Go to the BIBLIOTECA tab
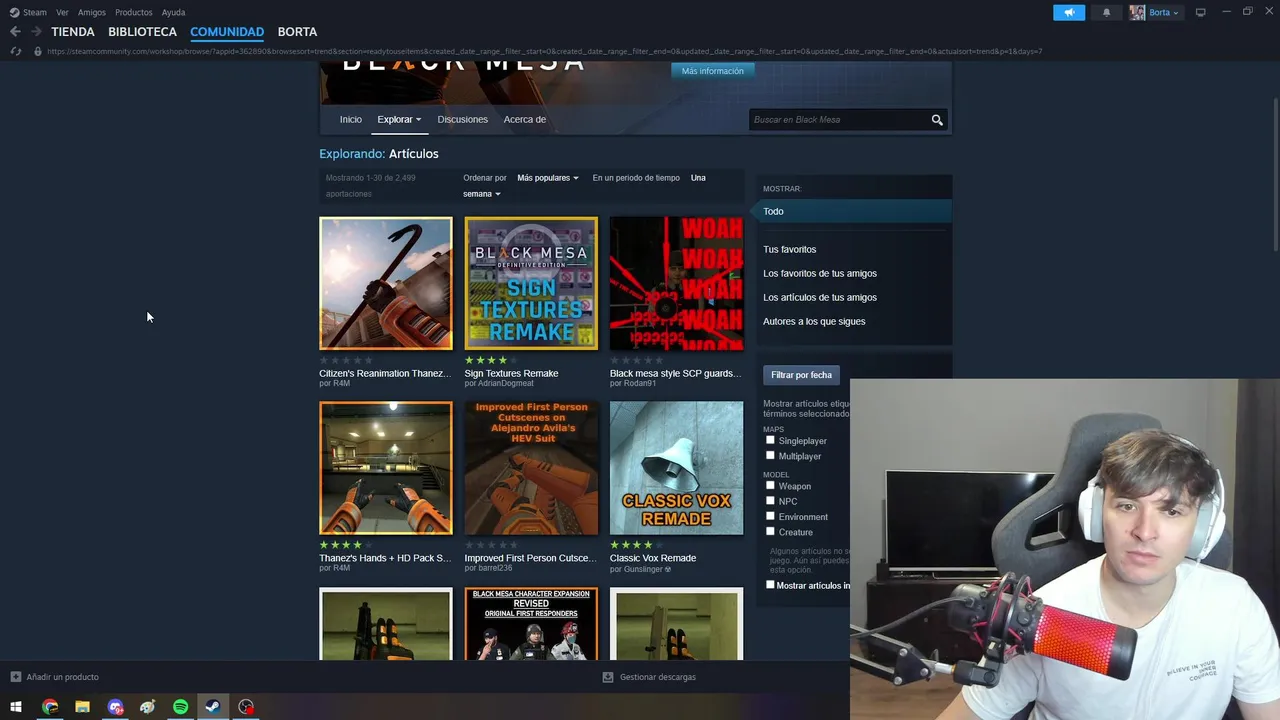This screenshot has width=1280, height=720. [x=142, y=32]
